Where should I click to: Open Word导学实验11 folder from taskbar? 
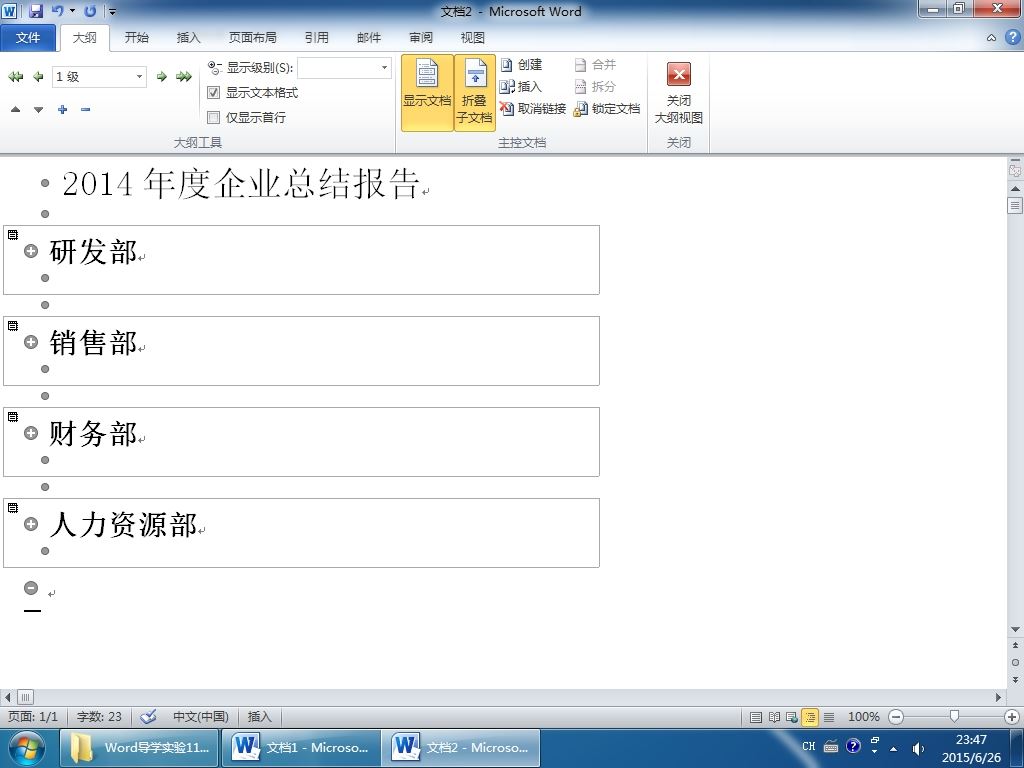coord(140,748)
